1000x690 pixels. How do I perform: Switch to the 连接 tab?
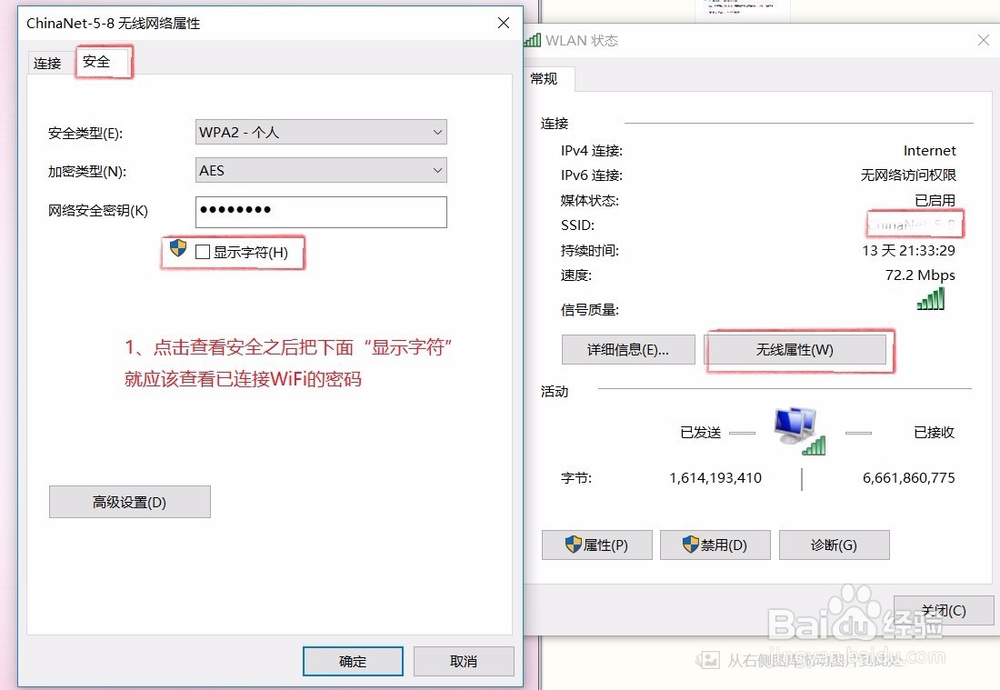tap(47, 63)
